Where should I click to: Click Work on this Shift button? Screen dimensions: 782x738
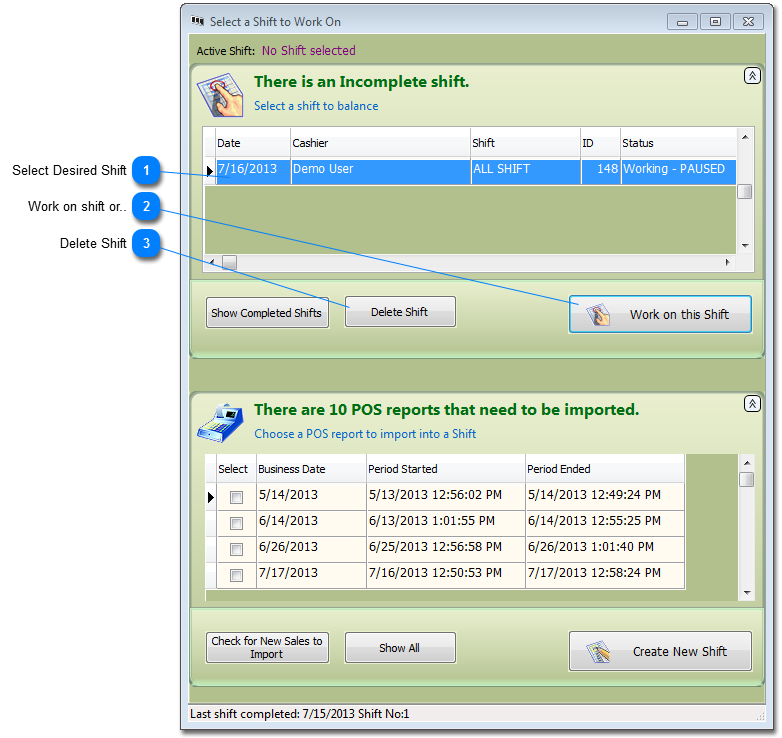(660, 314)
